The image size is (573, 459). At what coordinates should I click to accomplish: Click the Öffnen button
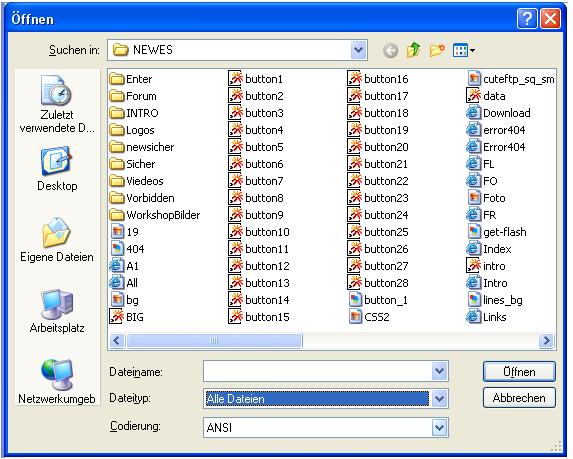[519, 372]
